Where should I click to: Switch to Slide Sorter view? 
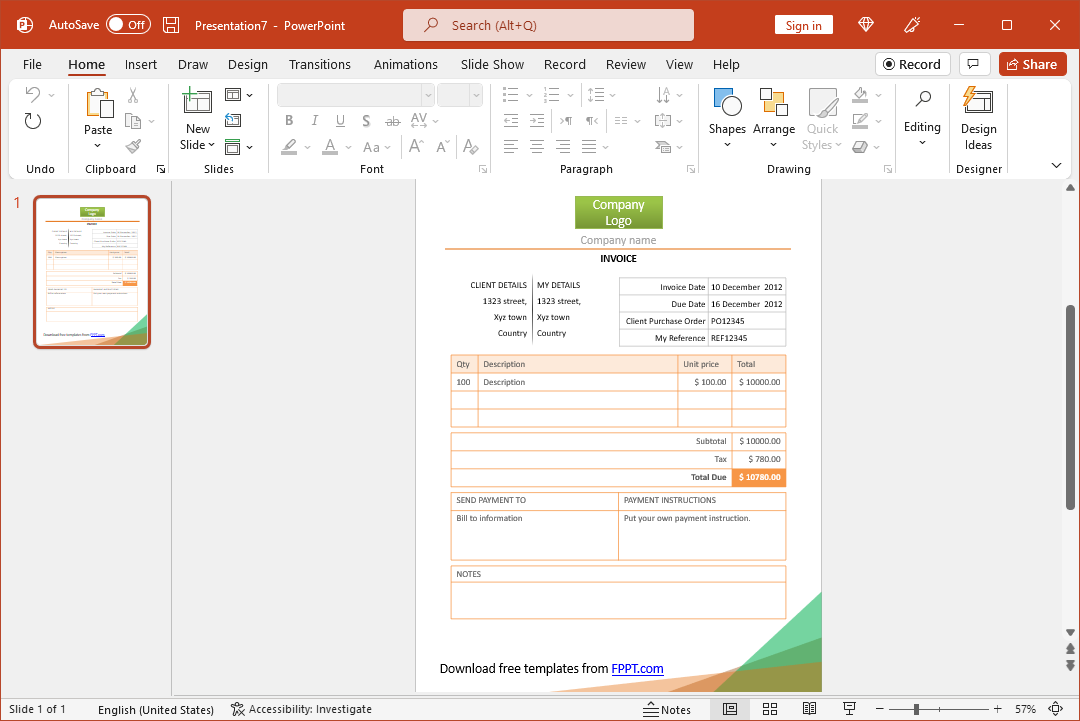pyautogui.click(x=770, y=709)
